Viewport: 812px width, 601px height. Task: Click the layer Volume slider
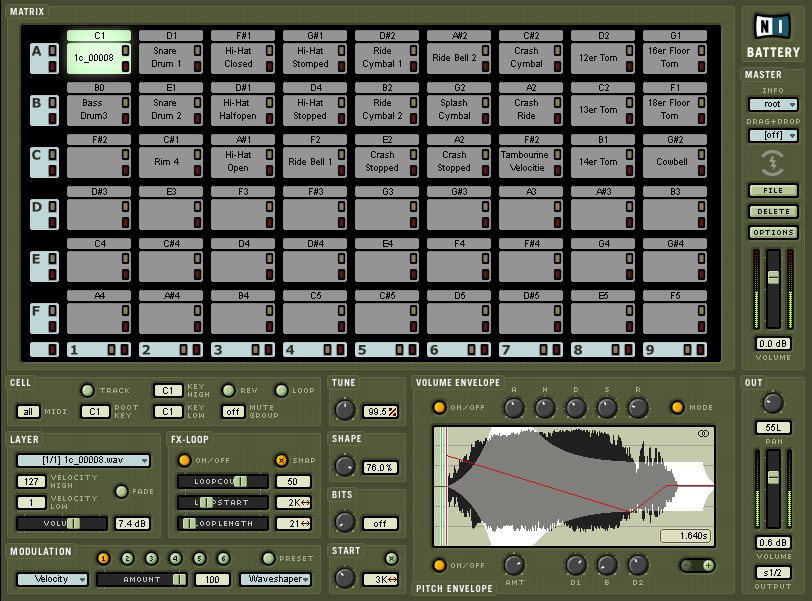[x=62, y=523]
